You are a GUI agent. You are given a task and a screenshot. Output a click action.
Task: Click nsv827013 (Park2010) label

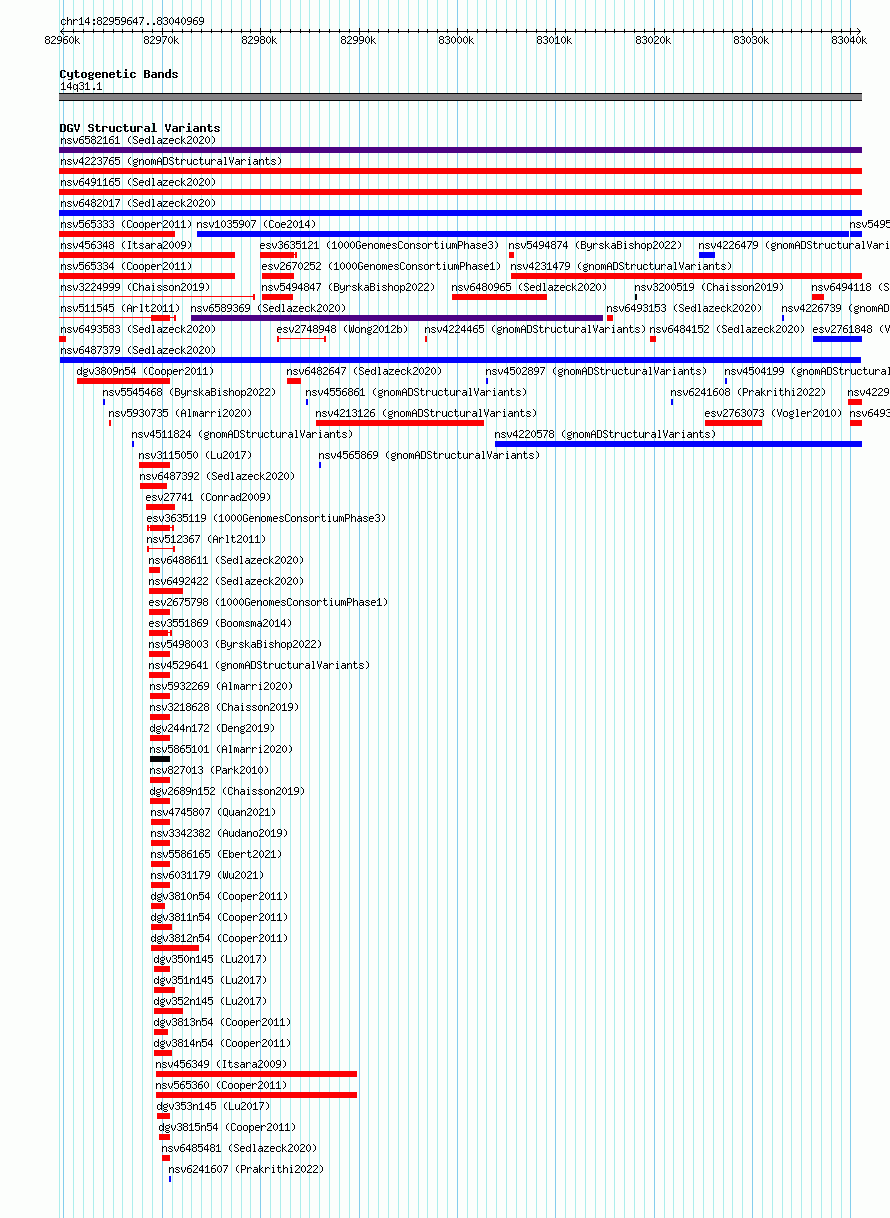click(209, 771)
